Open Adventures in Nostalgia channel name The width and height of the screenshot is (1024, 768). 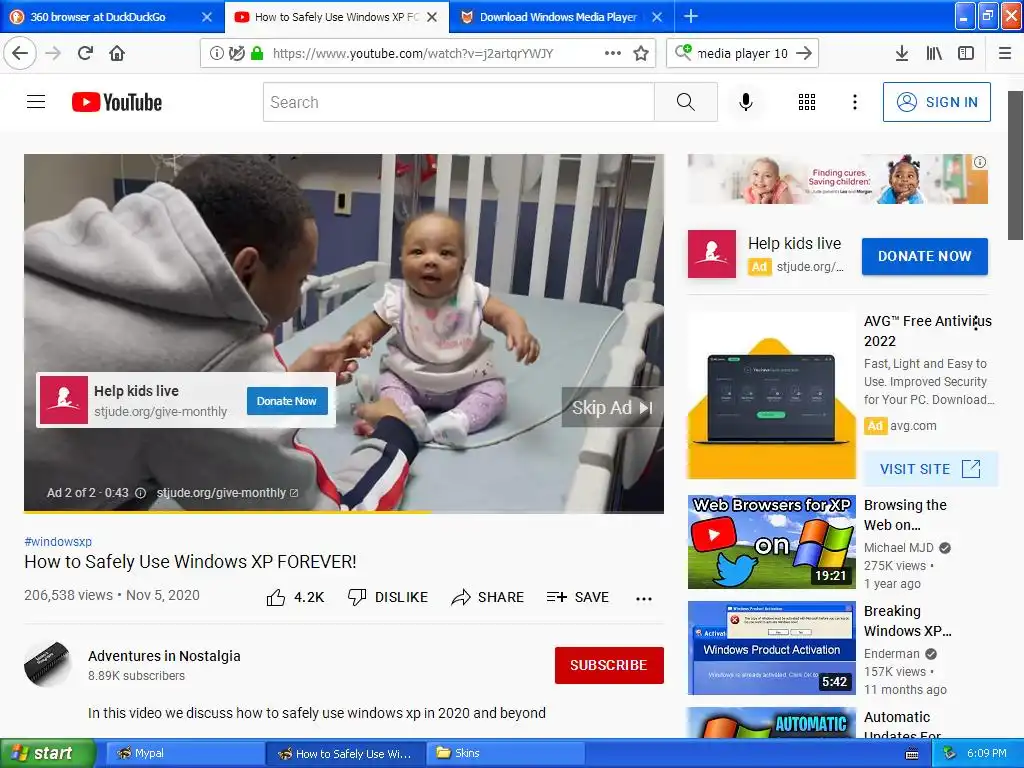164,656
